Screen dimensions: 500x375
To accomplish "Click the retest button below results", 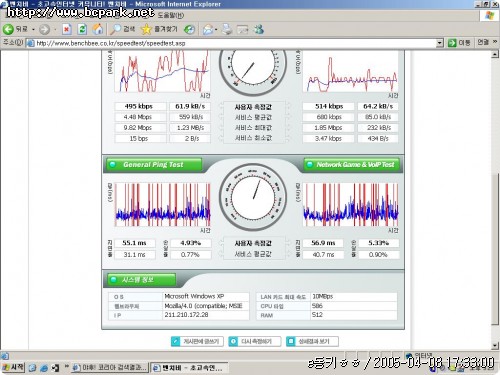I will tap(254, 341).
